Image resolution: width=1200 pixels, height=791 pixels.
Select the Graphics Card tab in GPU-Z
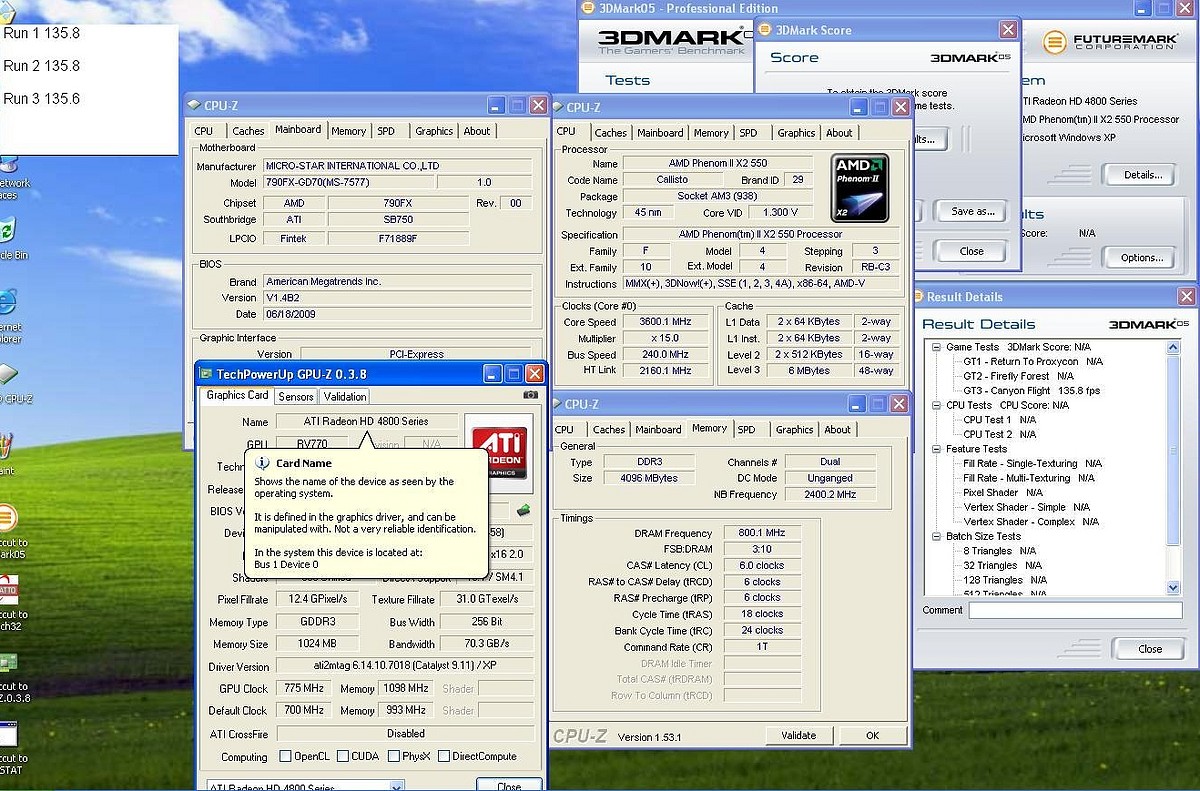[237, 395]
